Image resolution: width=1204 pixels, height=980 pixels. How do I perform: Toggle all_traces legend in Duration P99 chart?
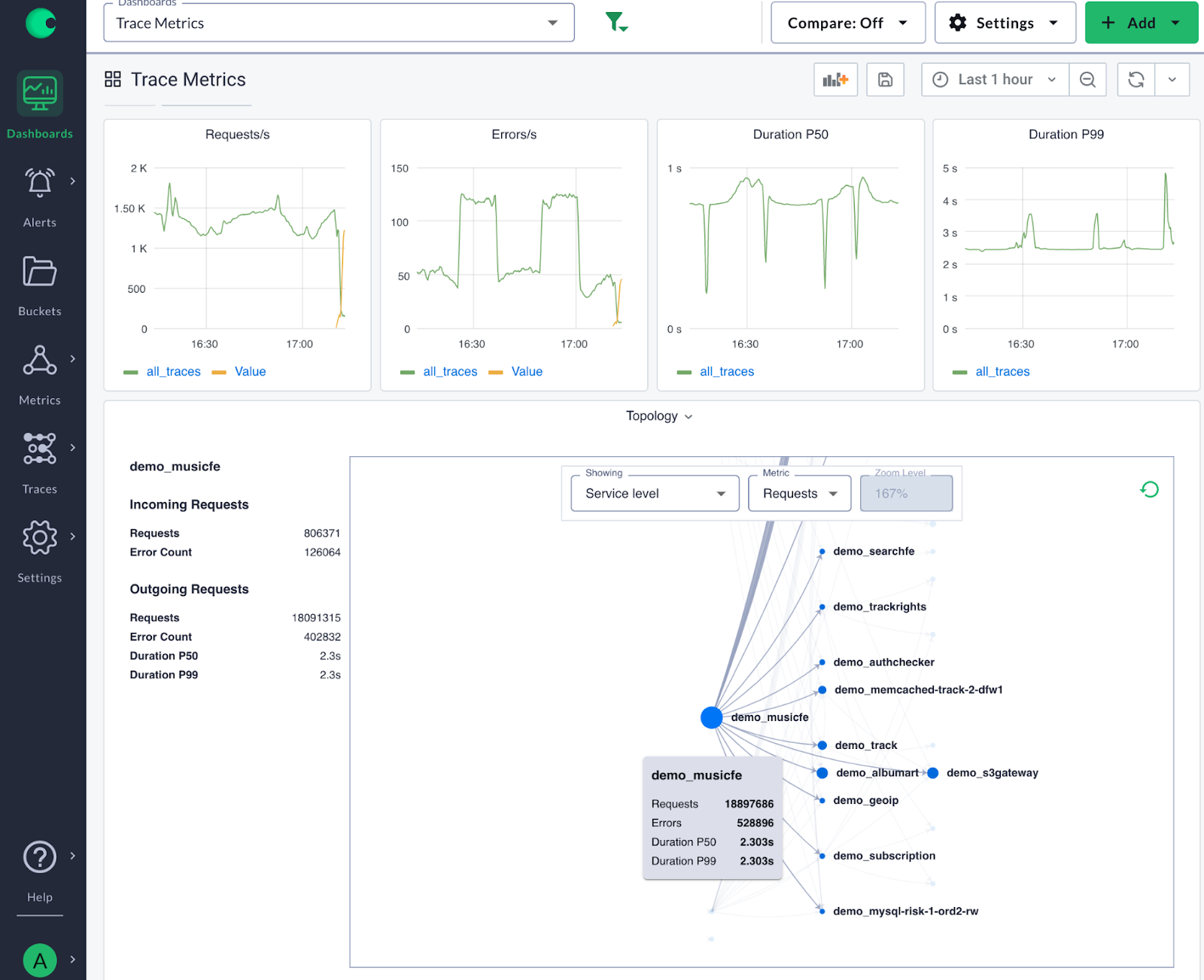click(x=992, y=372)
